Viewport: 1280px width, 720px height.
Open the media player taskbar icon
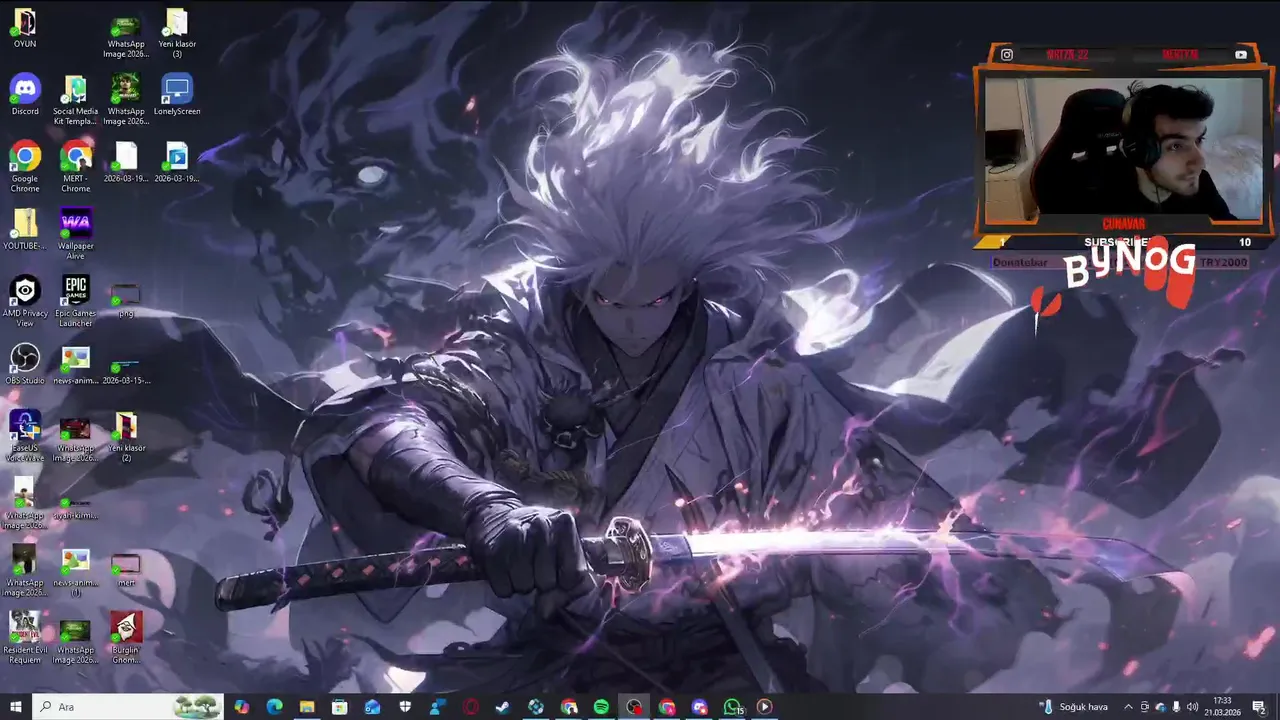(765, 707)
